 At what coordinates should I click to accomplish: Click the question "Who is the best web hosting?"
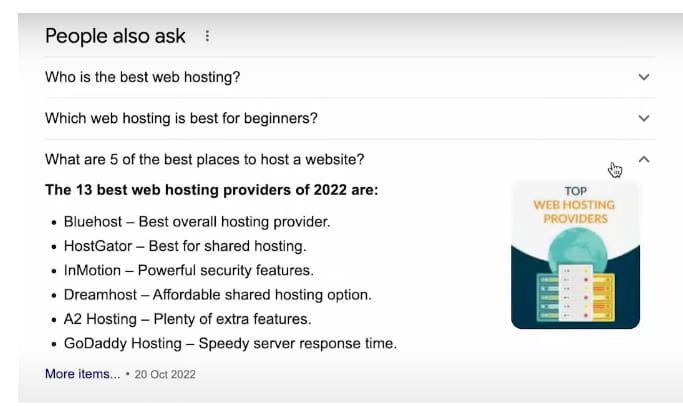(x=142, y=77)
